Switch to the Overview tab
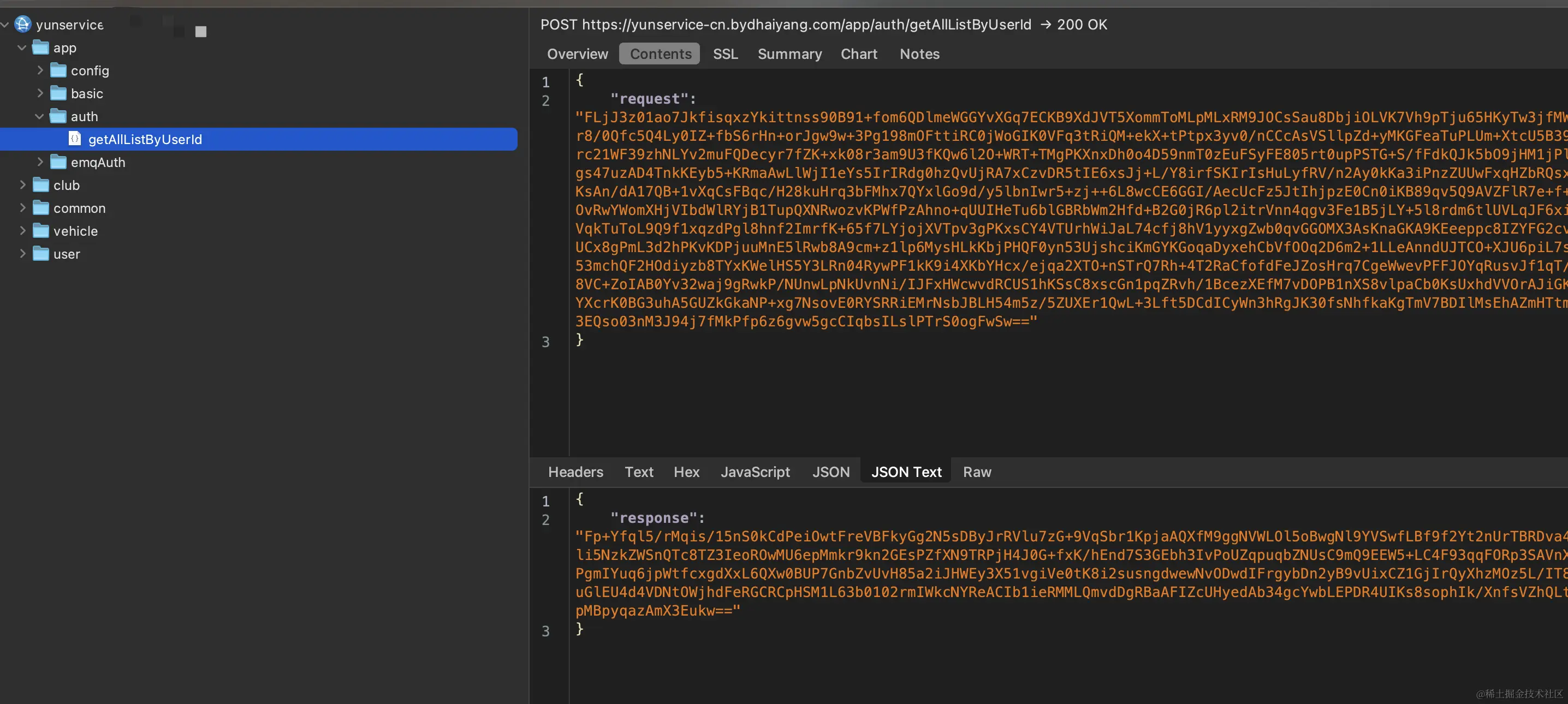Viewport: 1568px width, 704px height. (577, 54)
